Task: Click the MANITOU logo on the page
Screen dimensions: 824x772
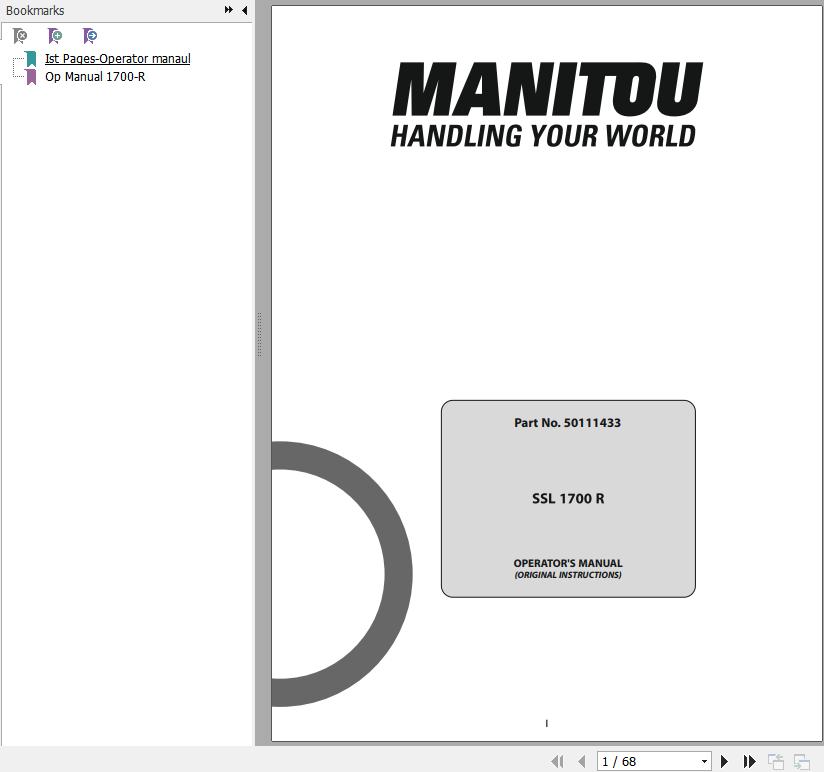Action: [547, 89]
